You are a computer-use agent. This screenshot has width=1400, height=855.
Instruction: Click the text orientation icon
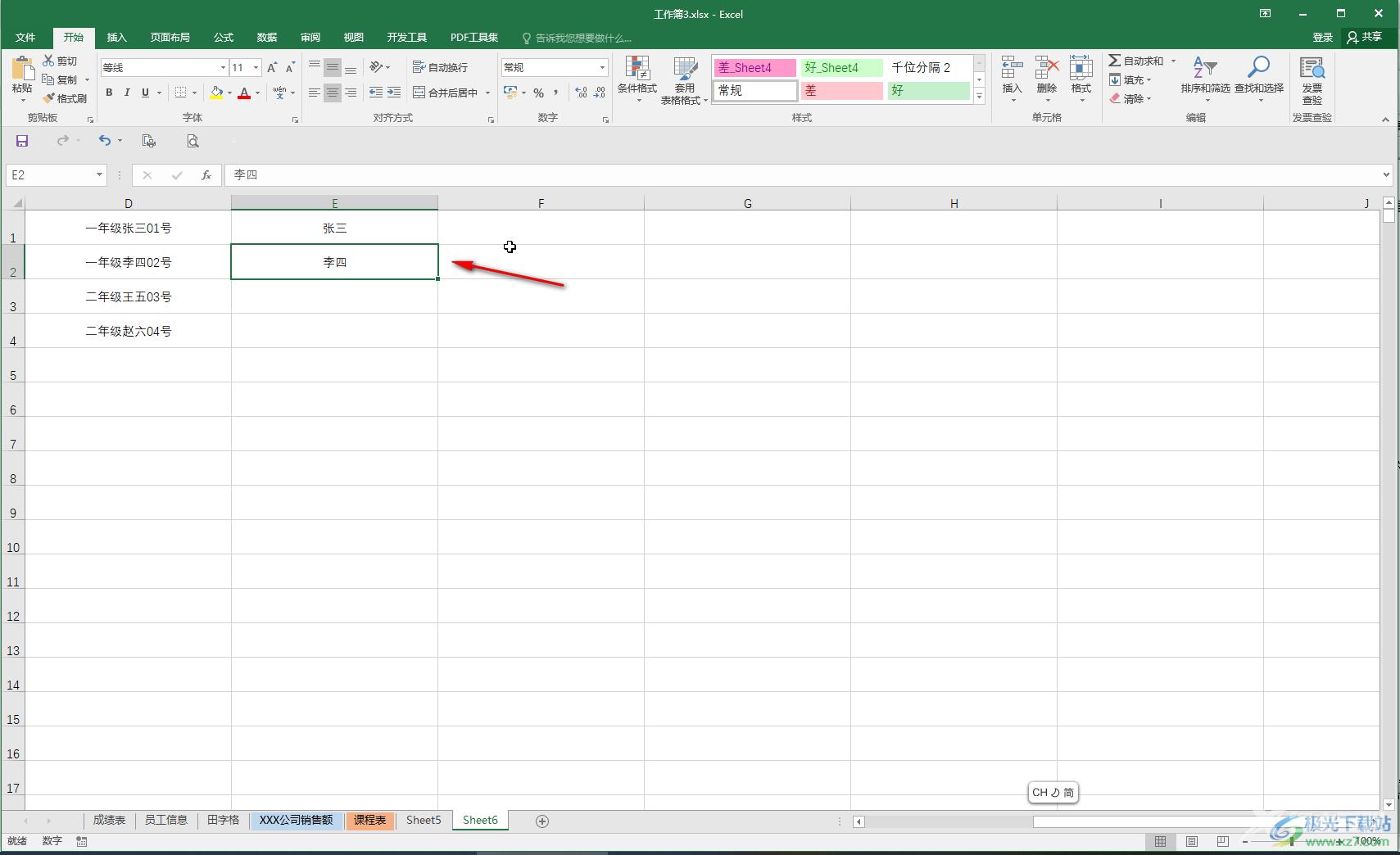pos(376,67)
